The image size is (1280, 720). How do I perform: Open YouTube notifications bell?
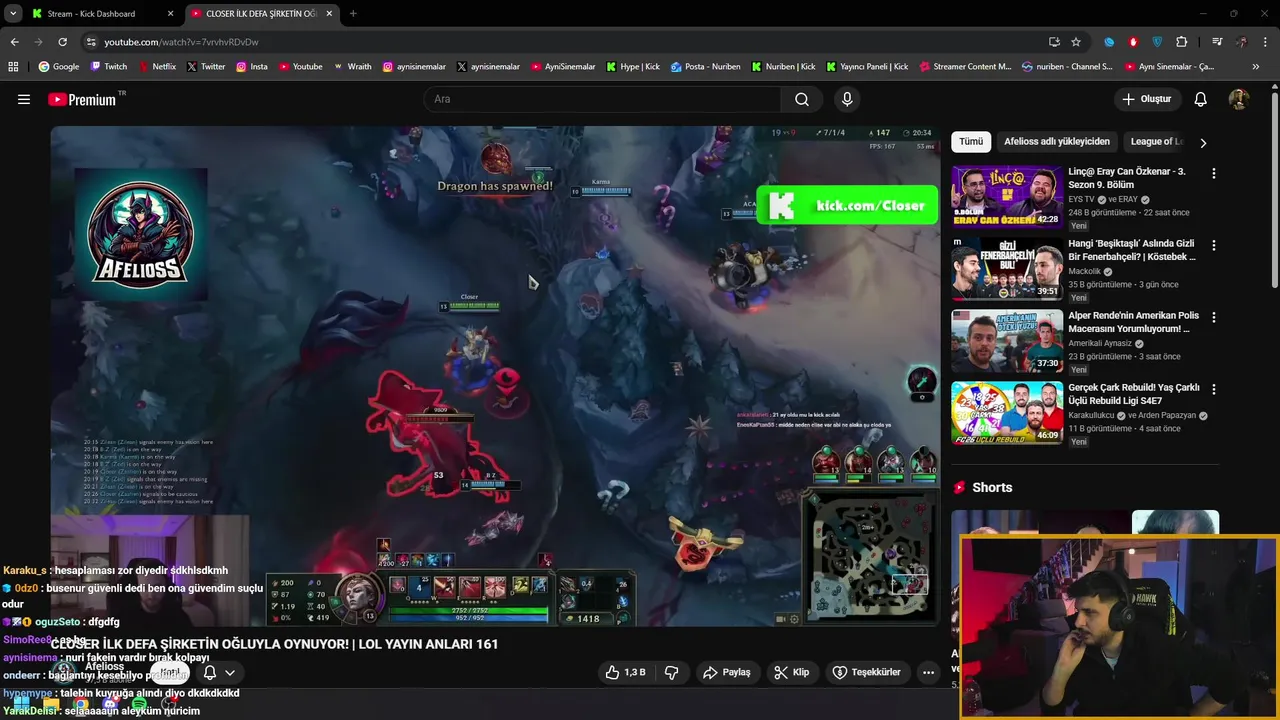(1201, 99)
